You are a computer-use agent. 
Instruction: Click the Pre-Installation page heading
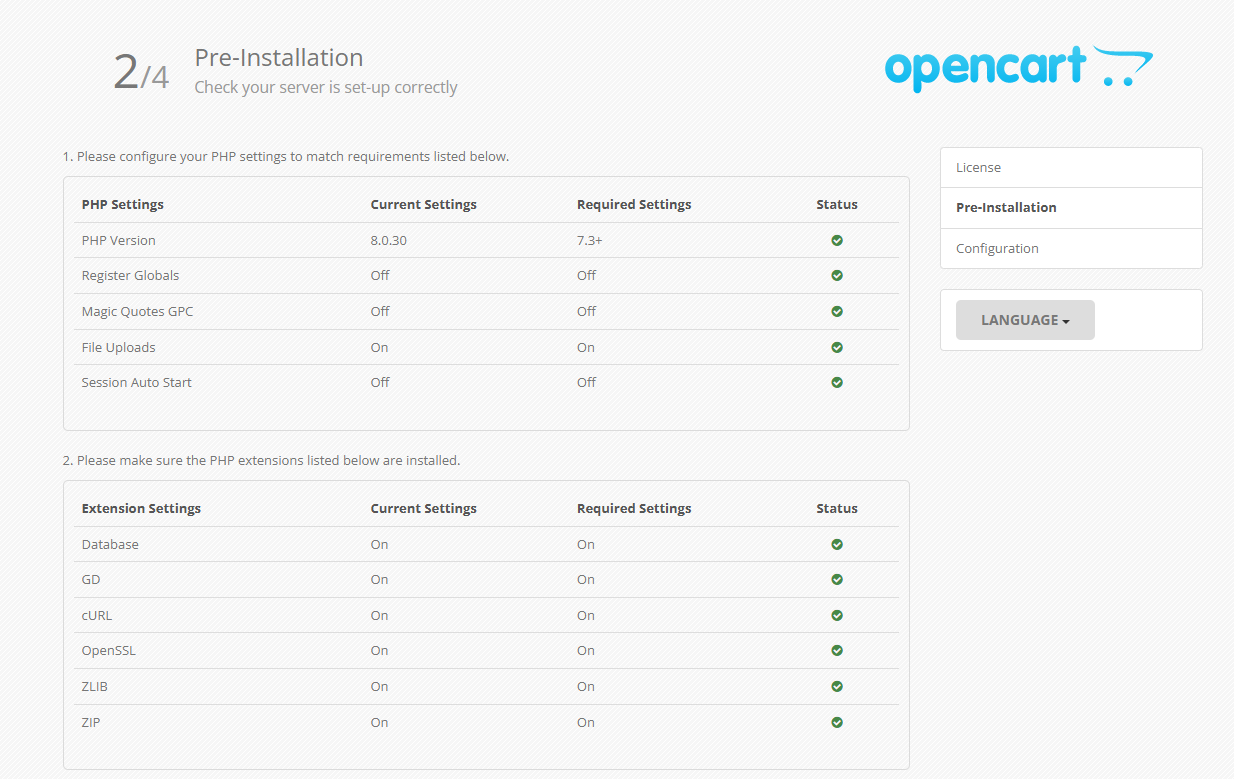(x=279, y=57)
